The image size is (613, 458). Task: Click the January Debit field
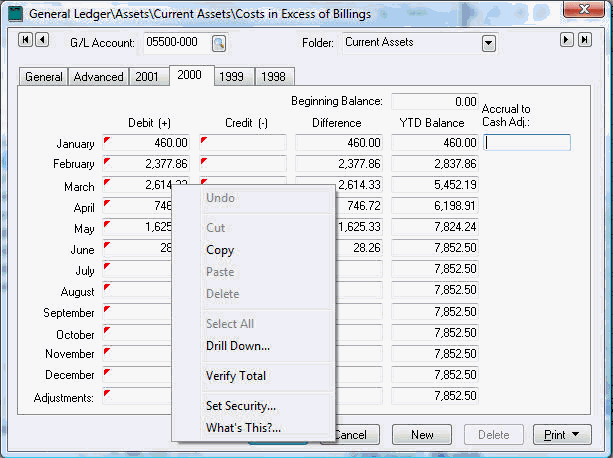(x=146, y=143)
